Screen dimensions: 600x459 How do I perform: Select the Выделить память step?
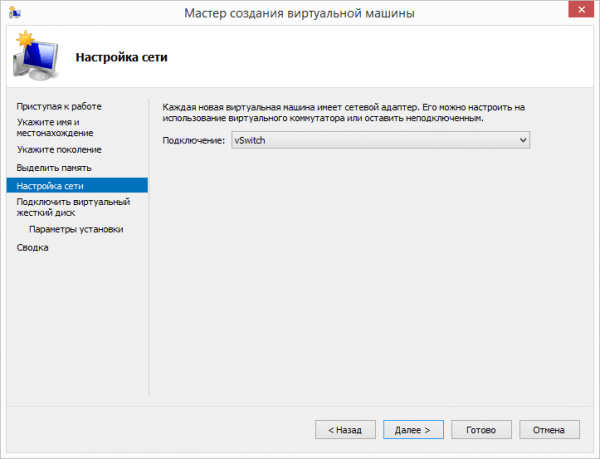tap(54, 168)
